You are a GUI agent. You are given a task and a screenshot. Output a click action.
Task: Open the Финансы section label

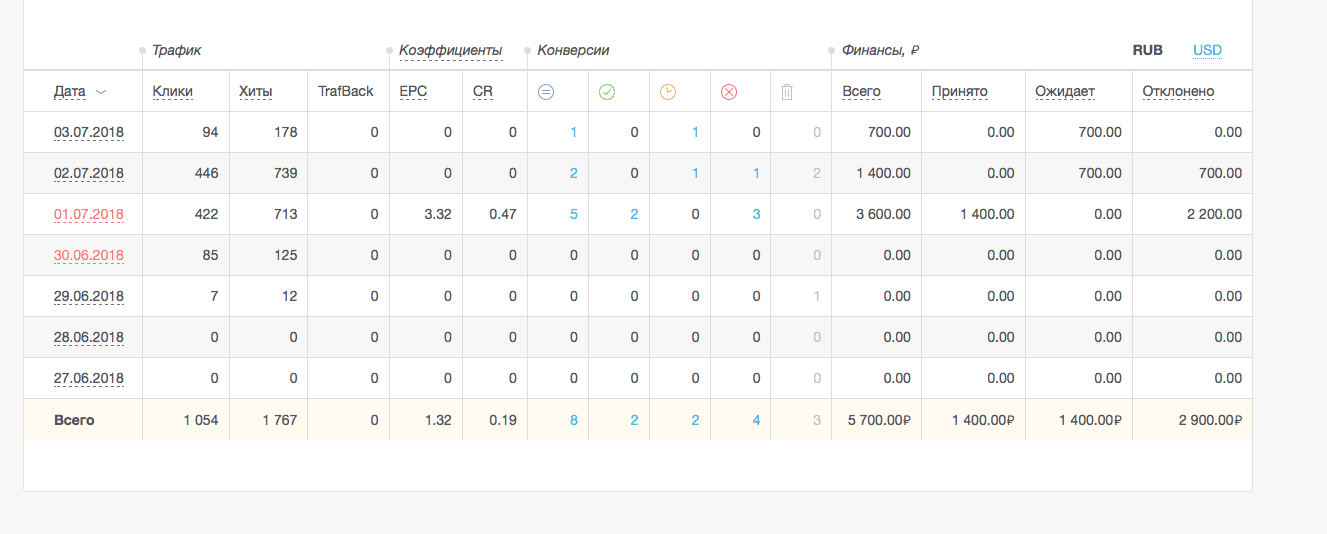click(881, 50)
